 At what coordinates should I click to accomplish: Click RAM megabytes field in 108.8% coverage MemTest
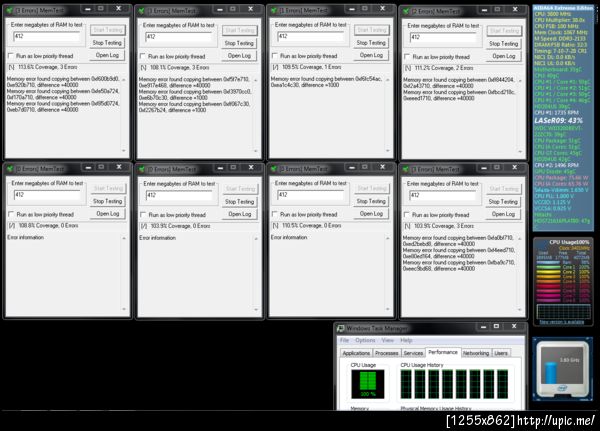(x=47, y=195)
